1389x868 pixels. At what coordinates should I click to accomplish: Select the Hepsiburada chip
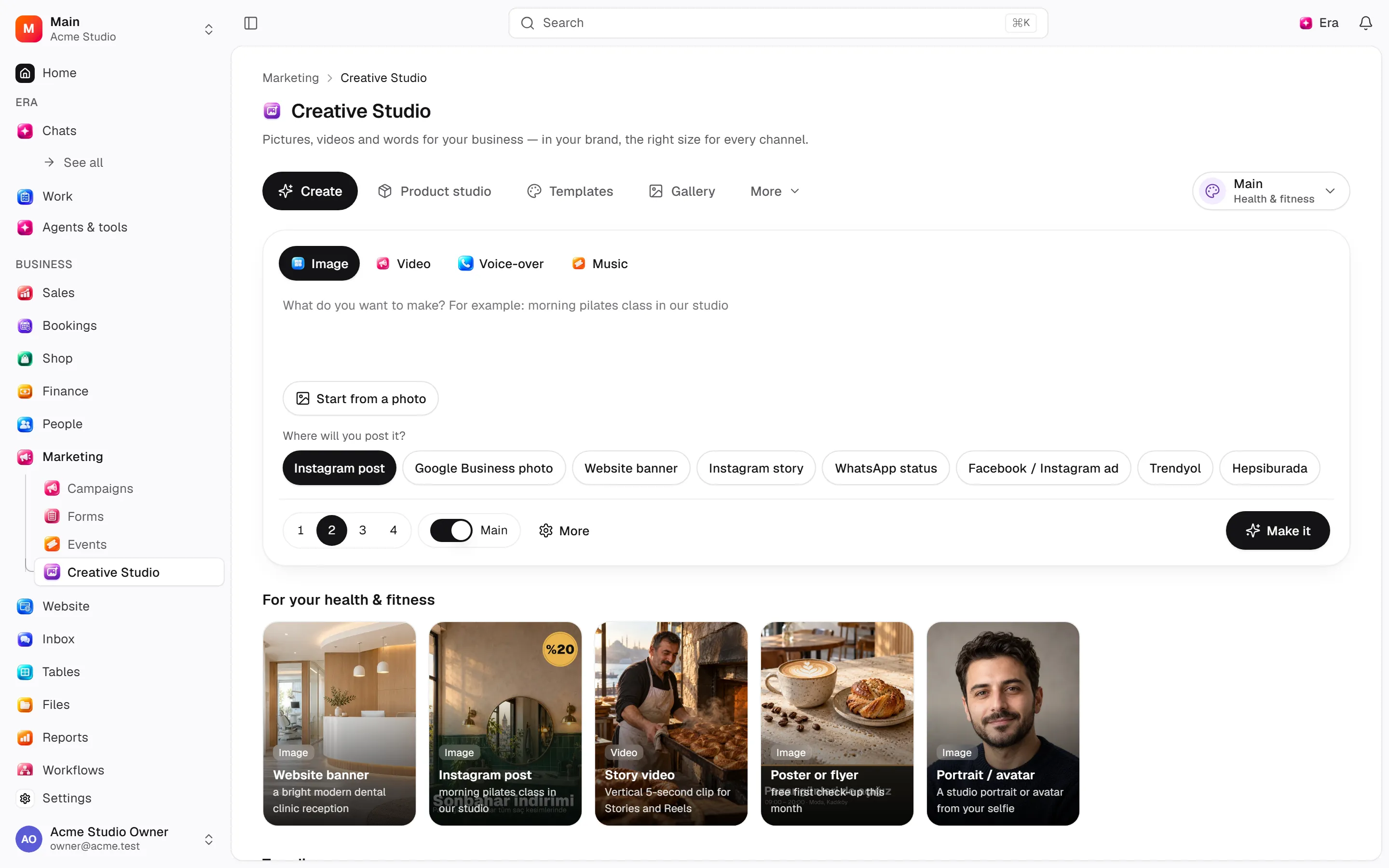[1269, 468]
